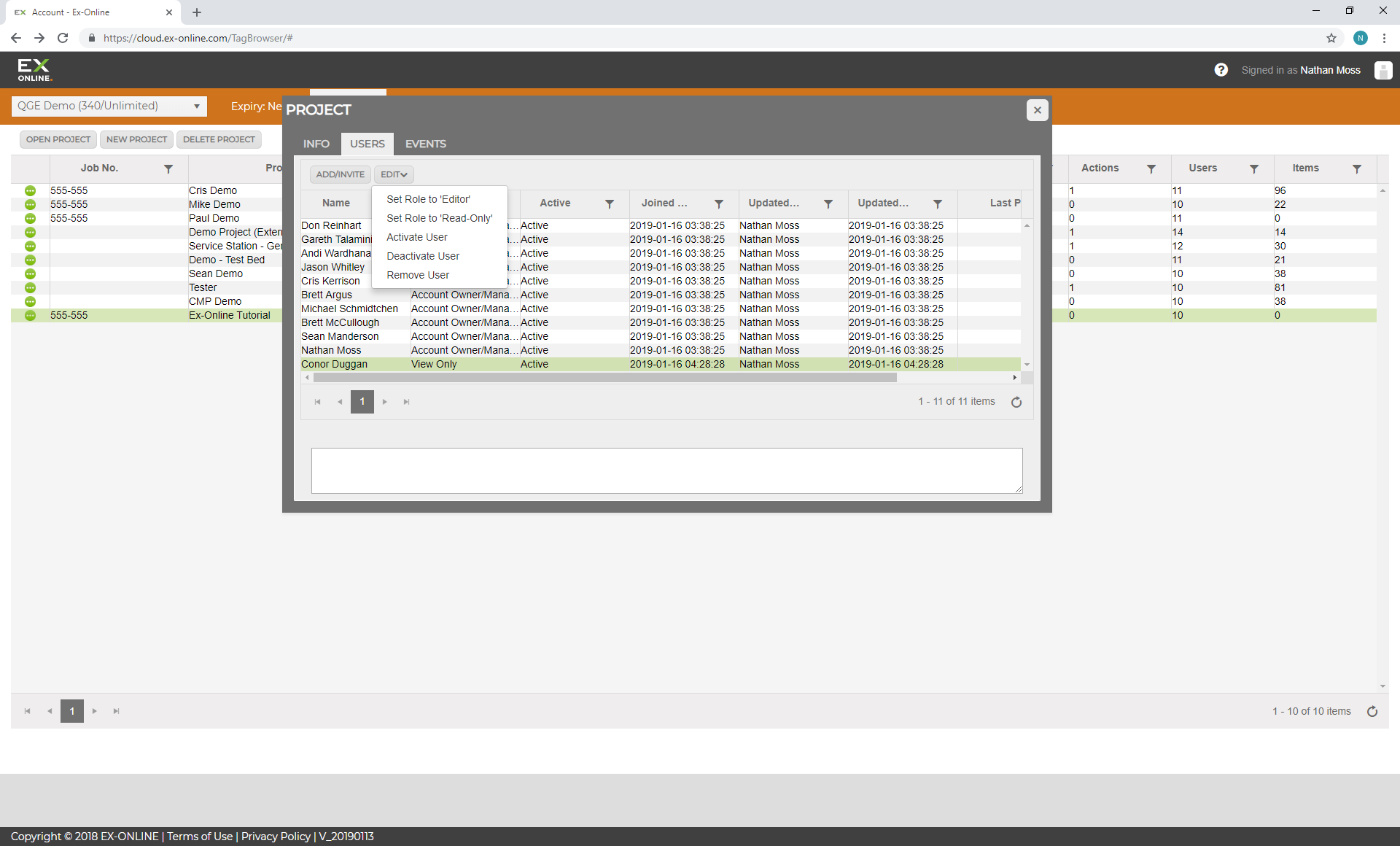The width and height of the screenshot is (1400, 846).
Task: Click the Joined column filter icon
Action: 719,204
